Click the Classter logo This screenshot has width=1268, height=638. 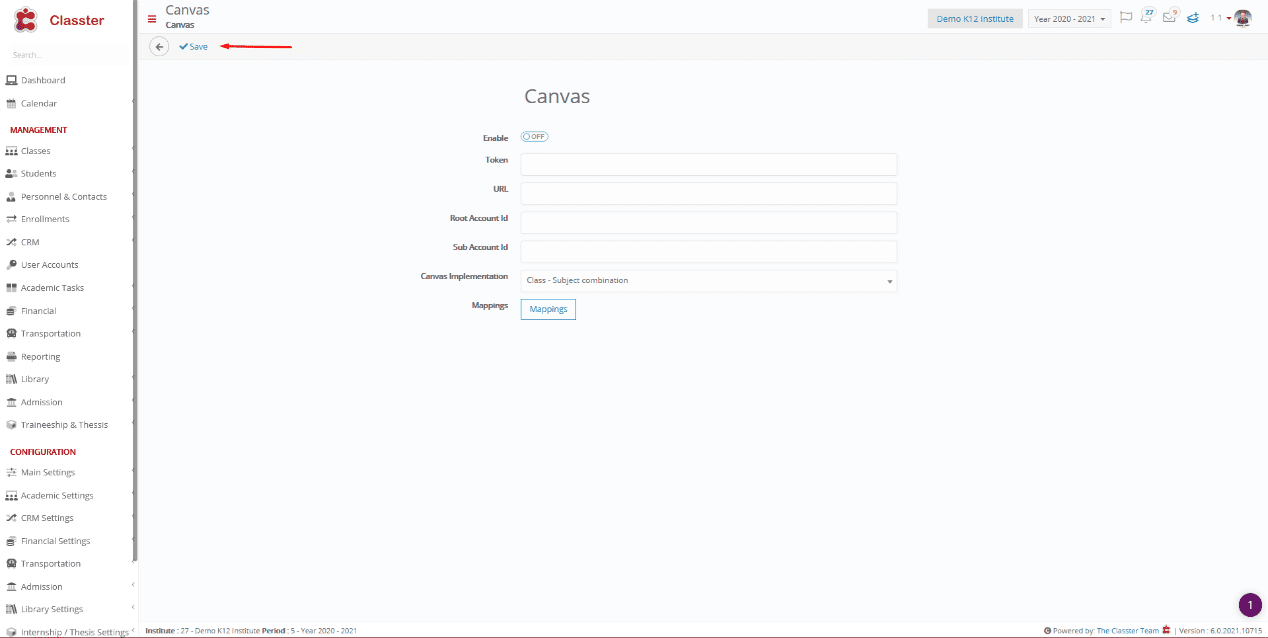coord(58,20)
